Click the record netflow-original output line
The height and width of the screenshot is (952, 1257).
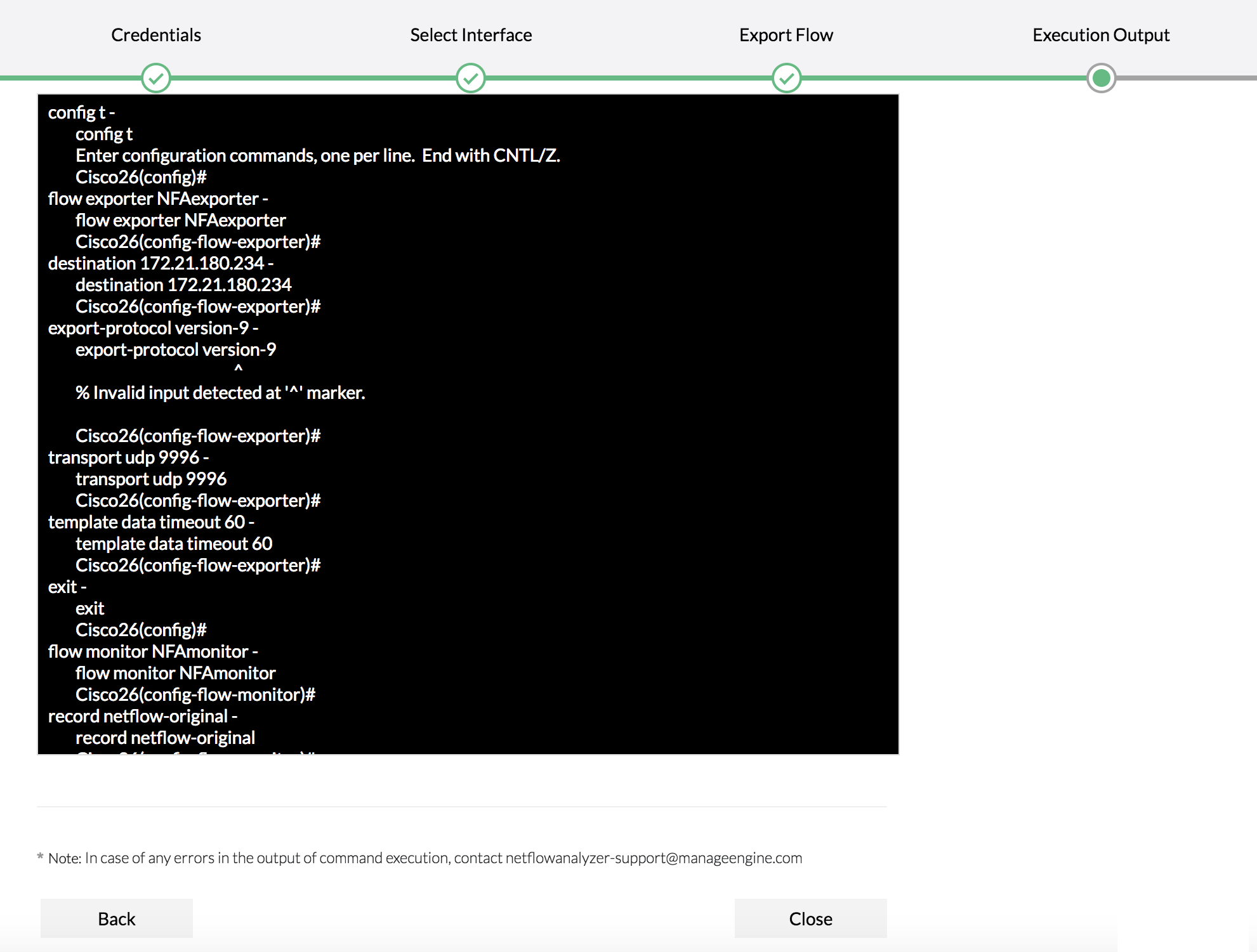coord(165,738)
